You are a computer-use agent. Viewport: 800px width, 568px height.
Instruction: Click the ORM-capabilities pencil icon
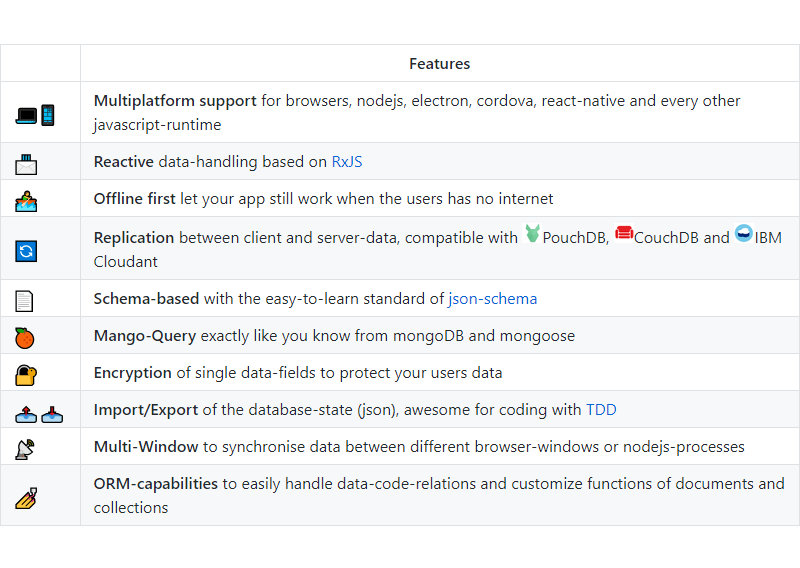(x=26, y=496)
